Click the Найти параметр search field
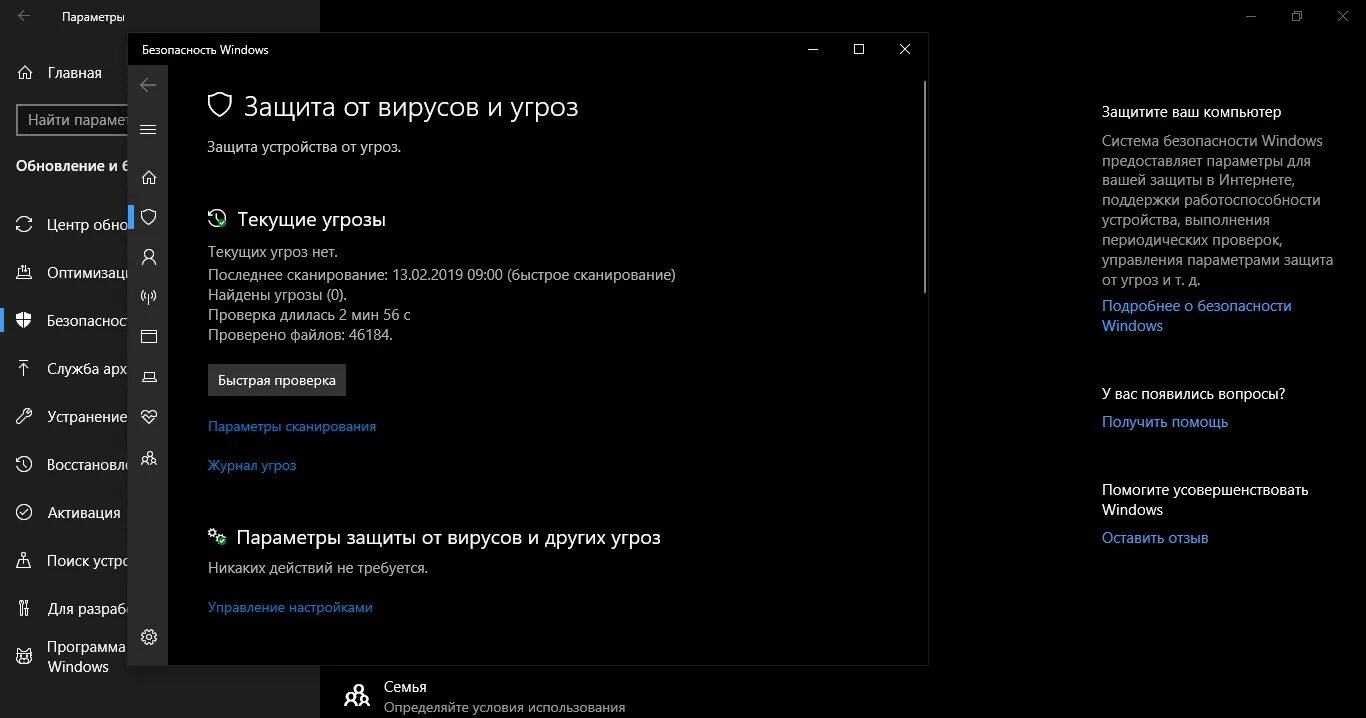 click(72, 120)
